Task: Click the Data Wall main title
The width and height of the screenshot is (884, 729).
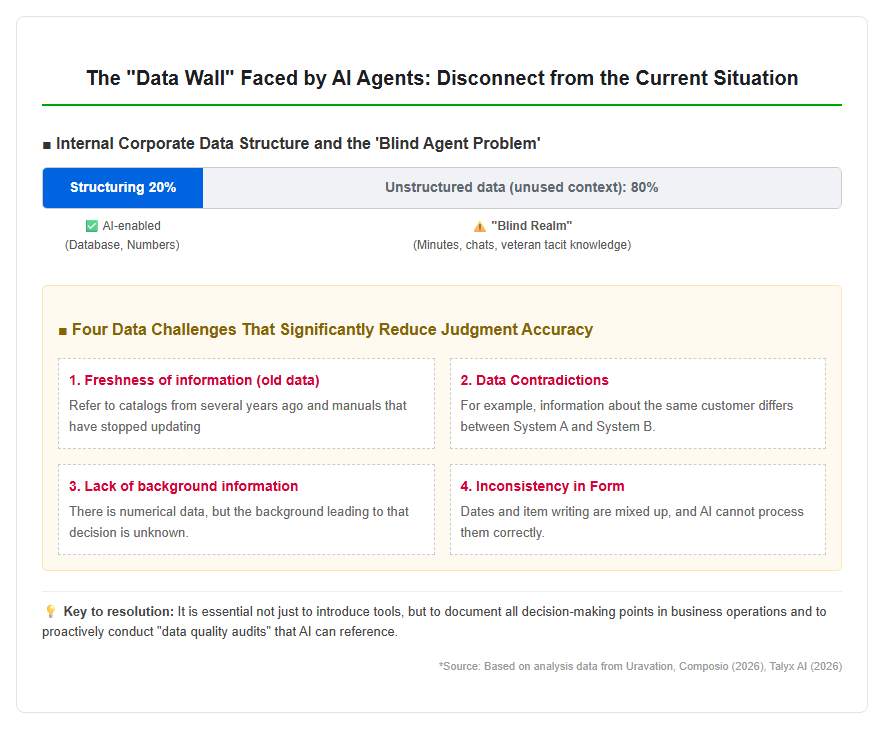Action: coord(442,78)
